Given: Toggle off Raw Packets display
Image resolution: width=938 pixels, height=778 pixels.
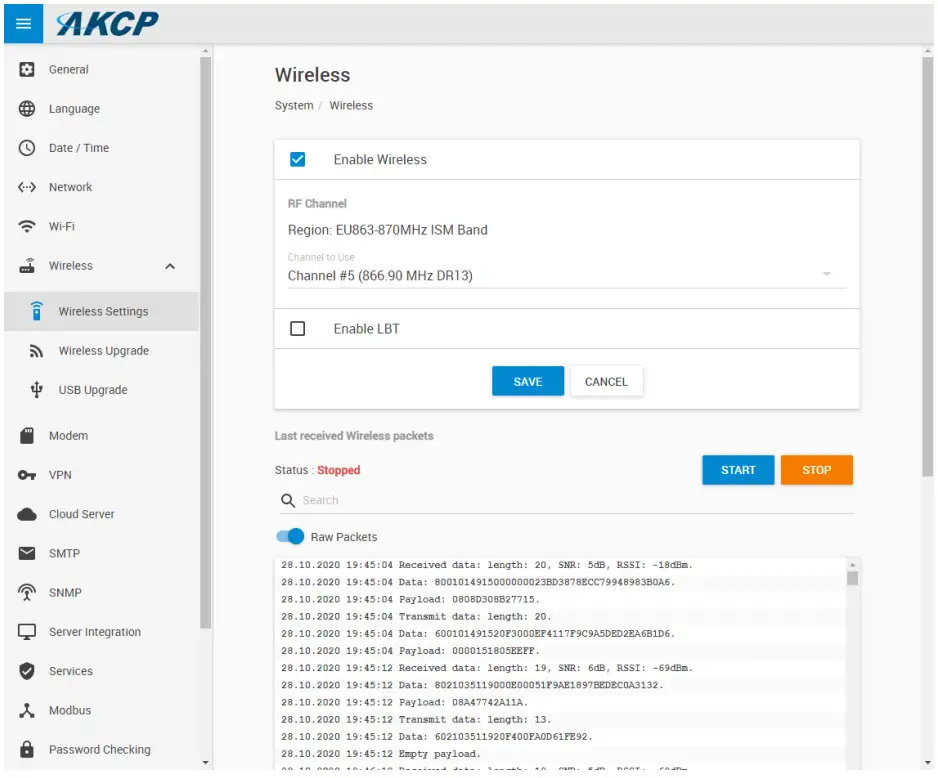Looking at the screenshot, I should (291, 536).
